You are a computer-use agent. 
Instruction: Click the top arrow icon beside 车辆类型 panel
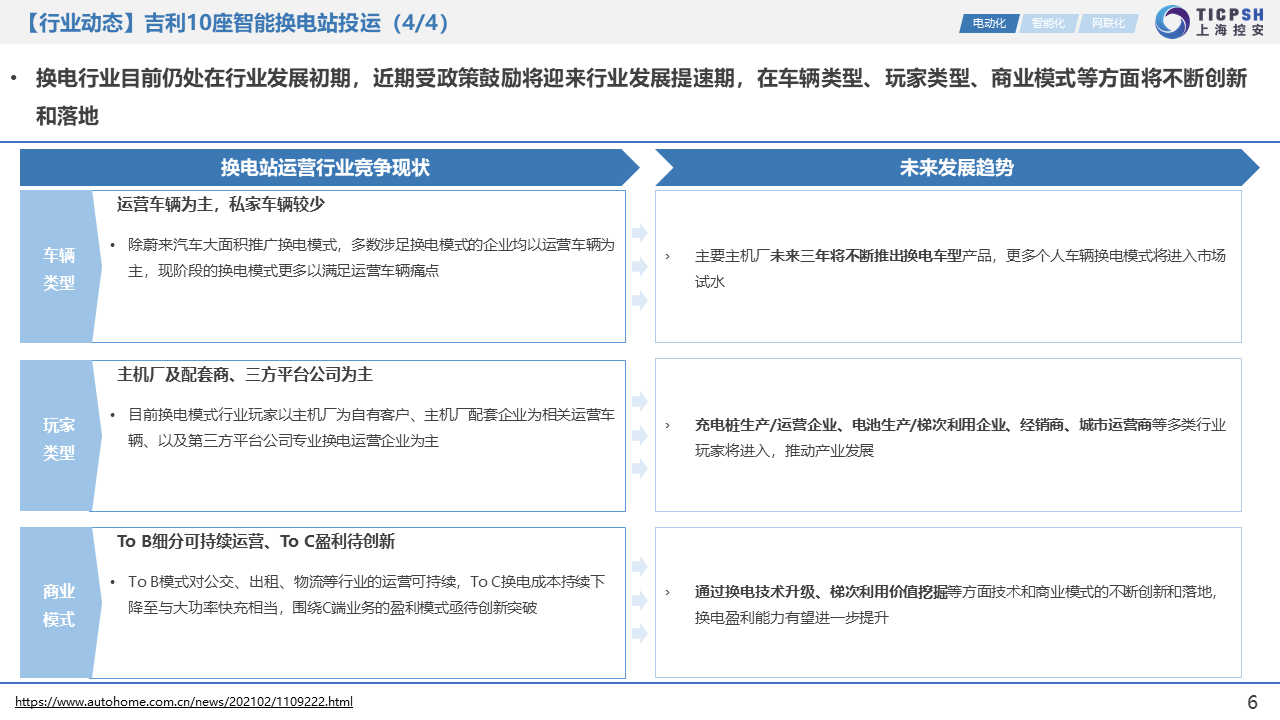(639, 233)
